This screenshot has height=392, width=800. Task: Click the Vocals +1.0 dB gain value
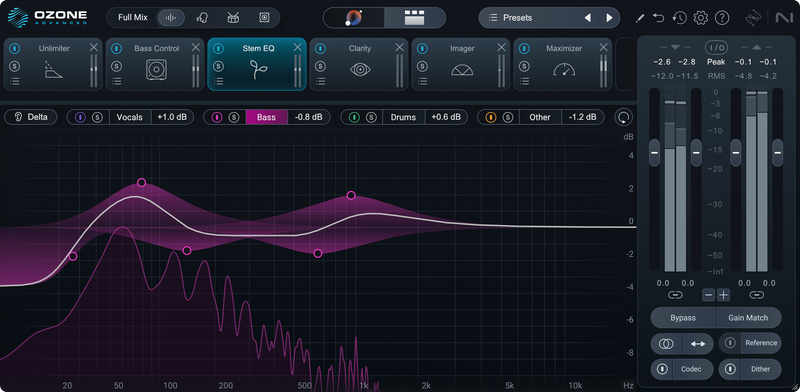(172, 117)
